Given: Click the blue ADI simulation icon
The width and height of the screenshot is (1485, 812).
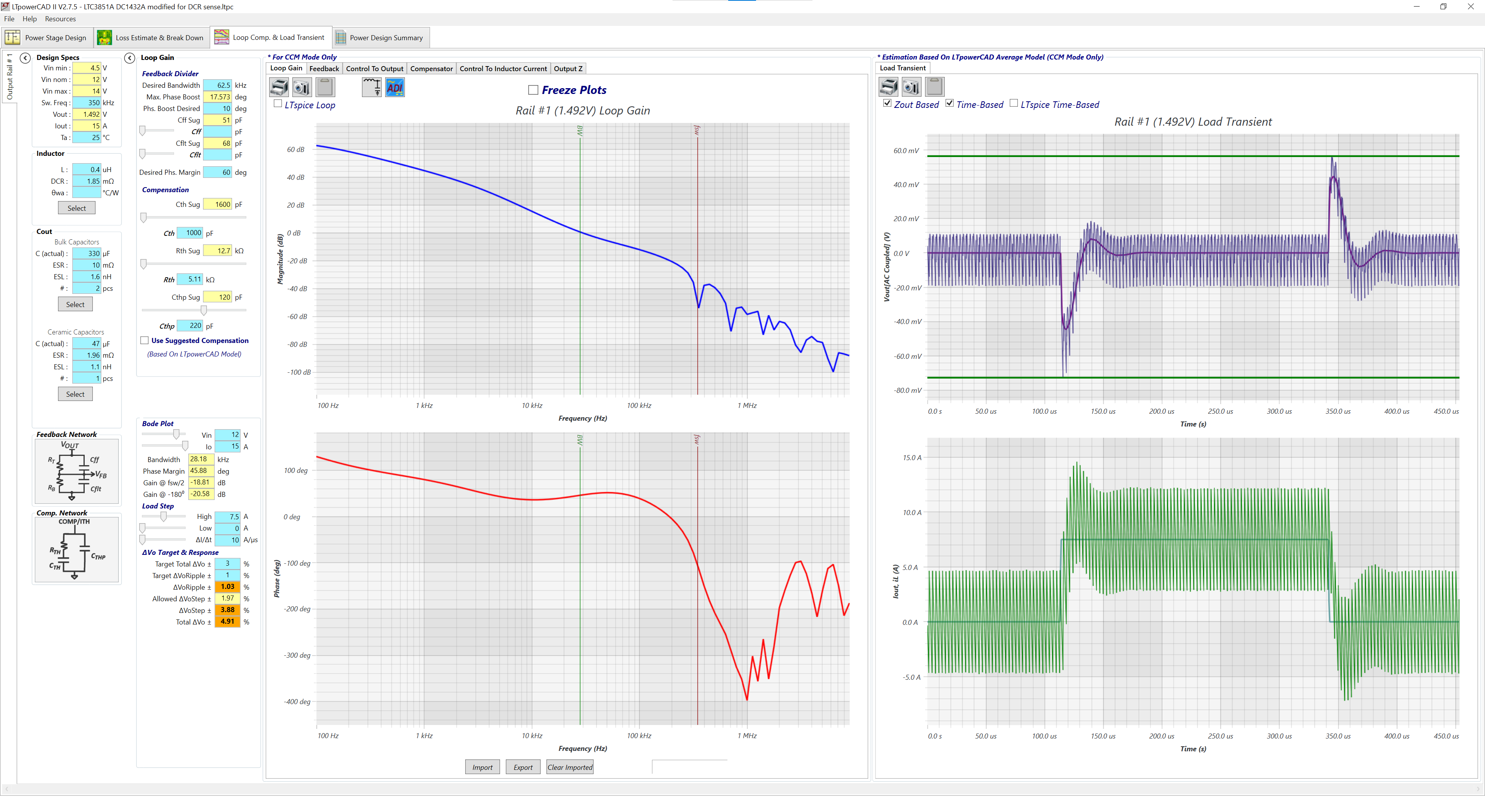Looking at the screenshot, I should pyautogui.click(x=395, y=88).
